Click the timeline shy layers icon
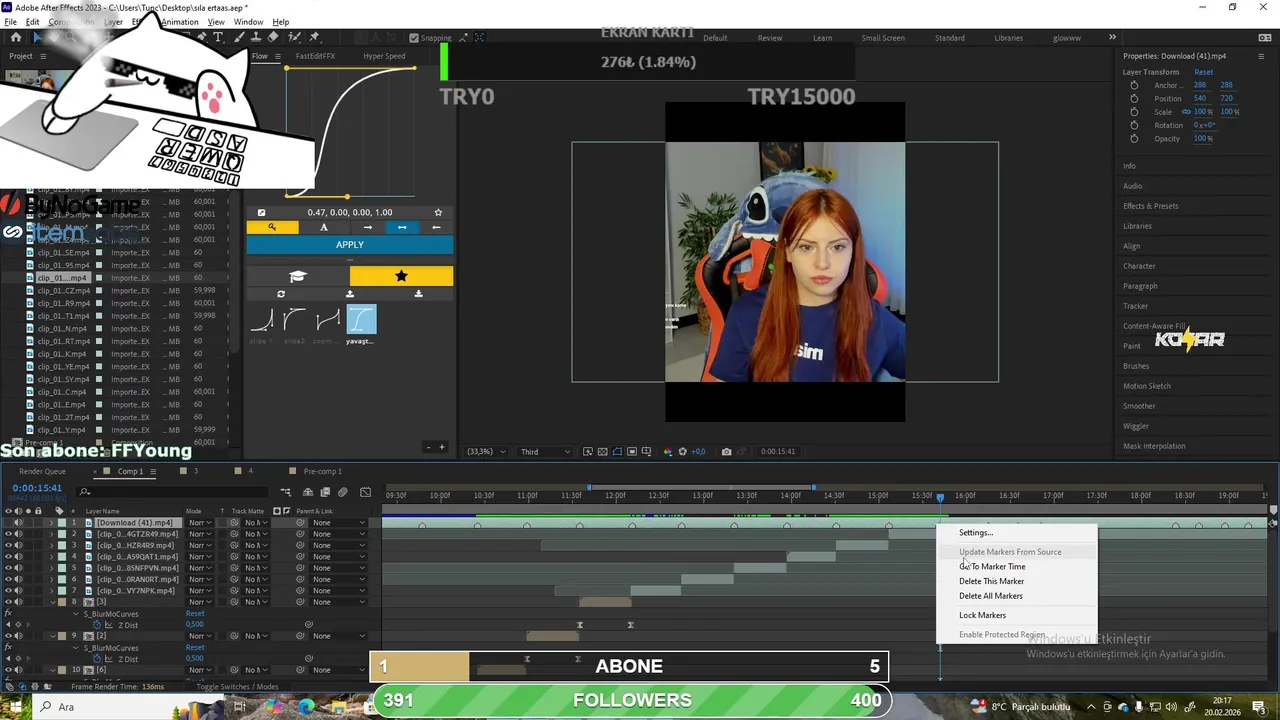1280x720 pixels. 308,492
